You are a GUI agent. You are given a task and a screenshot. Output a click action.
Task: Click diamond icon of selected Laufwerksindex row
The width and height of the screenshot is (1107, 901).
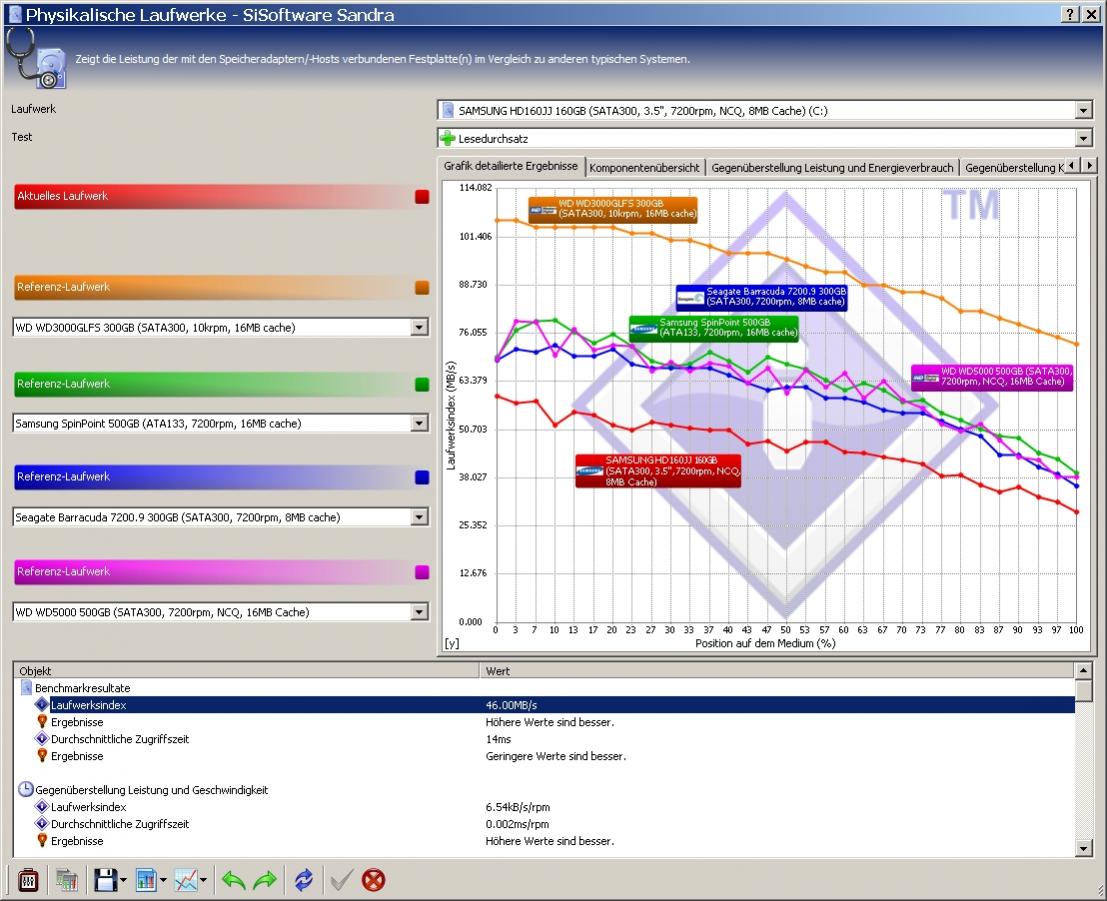click(x=42, y=705)
